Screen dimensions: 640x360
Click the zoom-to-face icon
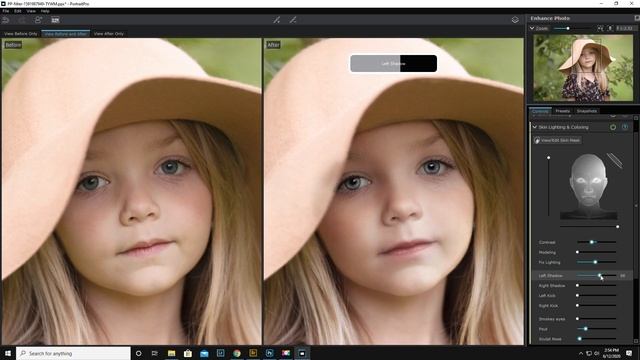[610, 28]
